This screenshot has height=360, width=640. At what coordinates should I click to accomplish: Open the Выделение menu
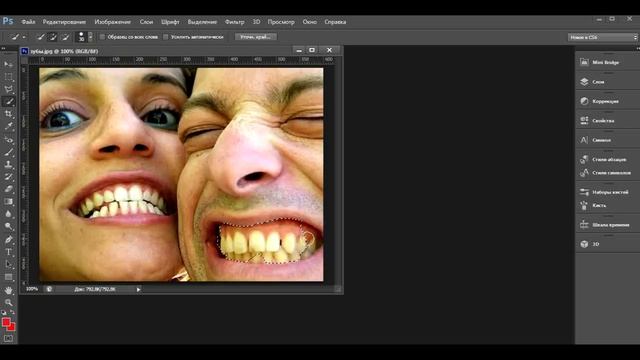pyautogui.click(x=202, y=22)
